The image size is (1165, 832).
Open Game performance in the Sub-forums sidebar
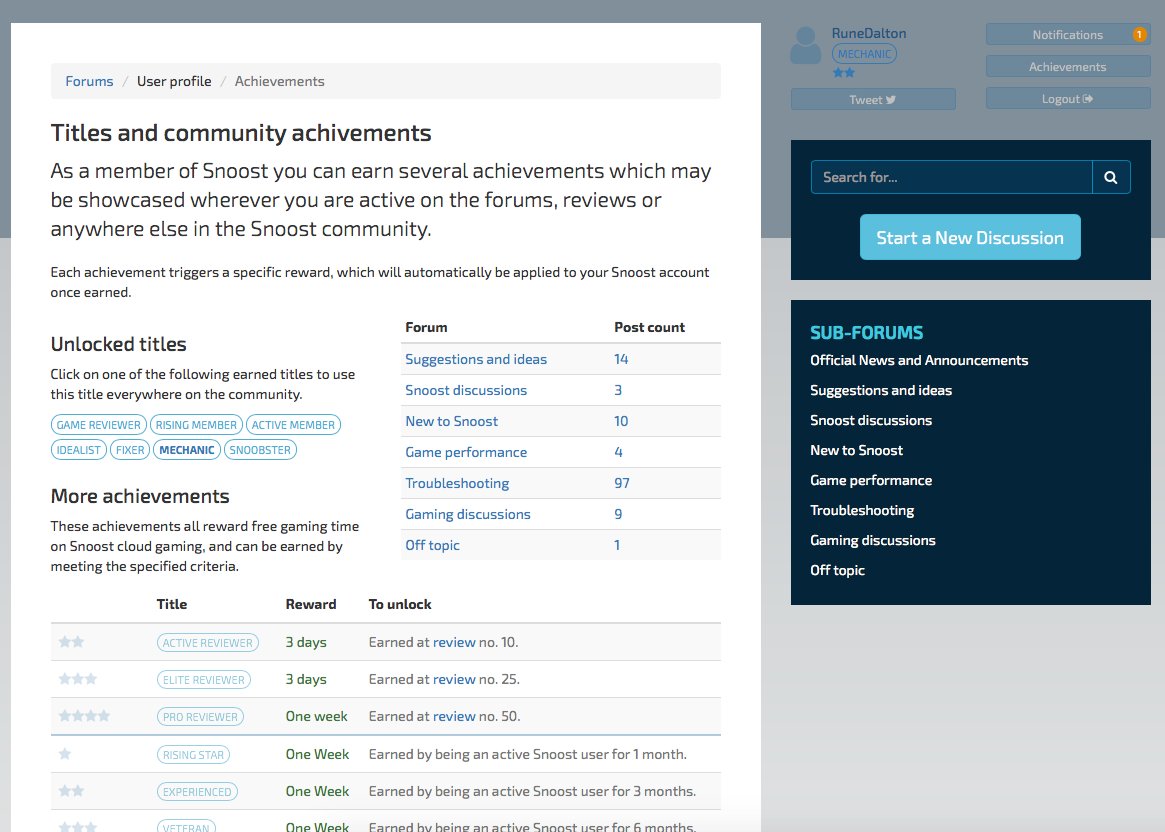pos(871,481)
